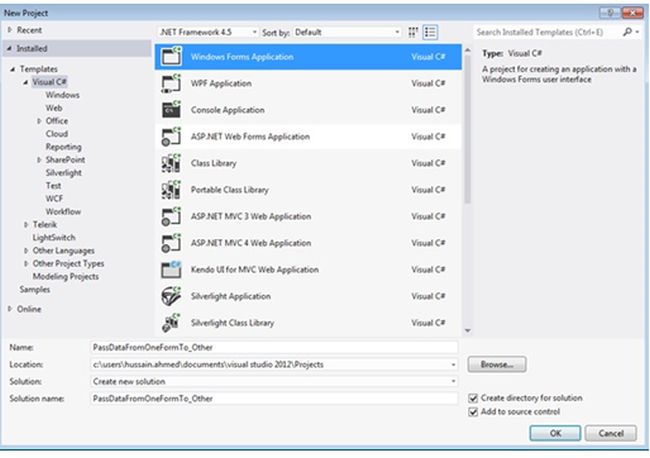Select the LightSwitch category
The height and width of the screenshot is (458, 650).
pyautogui.click(x=54, y=237)
